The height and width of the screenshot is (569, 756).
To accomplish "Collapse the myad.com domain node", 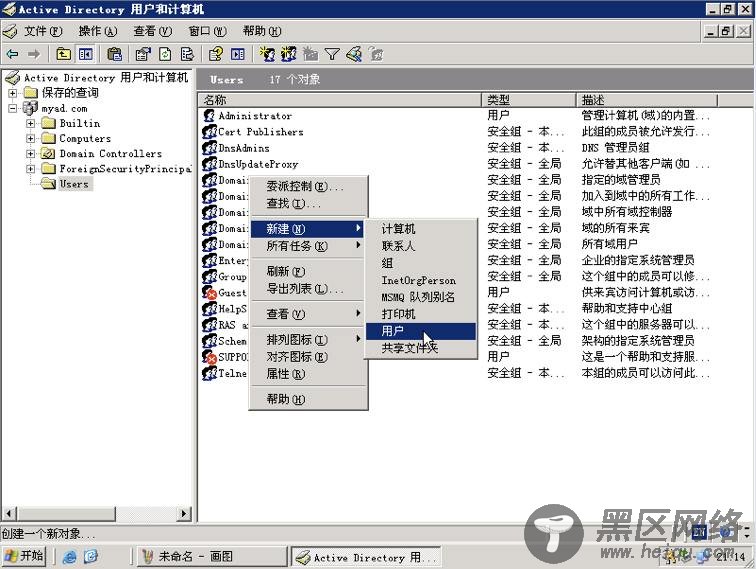I will point(13,108).
